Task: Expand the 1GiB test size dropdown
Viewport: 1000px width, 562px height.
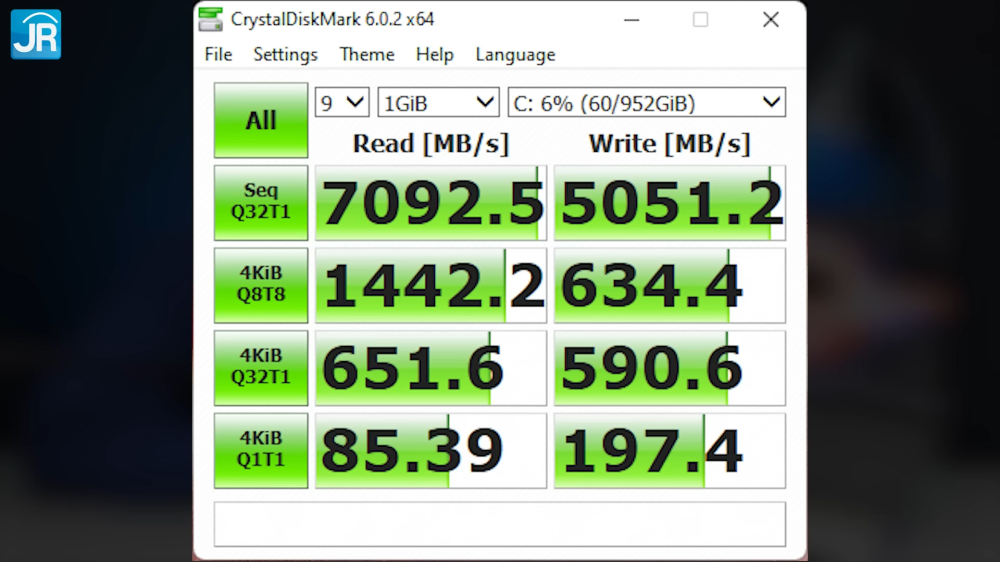Action: (438, 103)
